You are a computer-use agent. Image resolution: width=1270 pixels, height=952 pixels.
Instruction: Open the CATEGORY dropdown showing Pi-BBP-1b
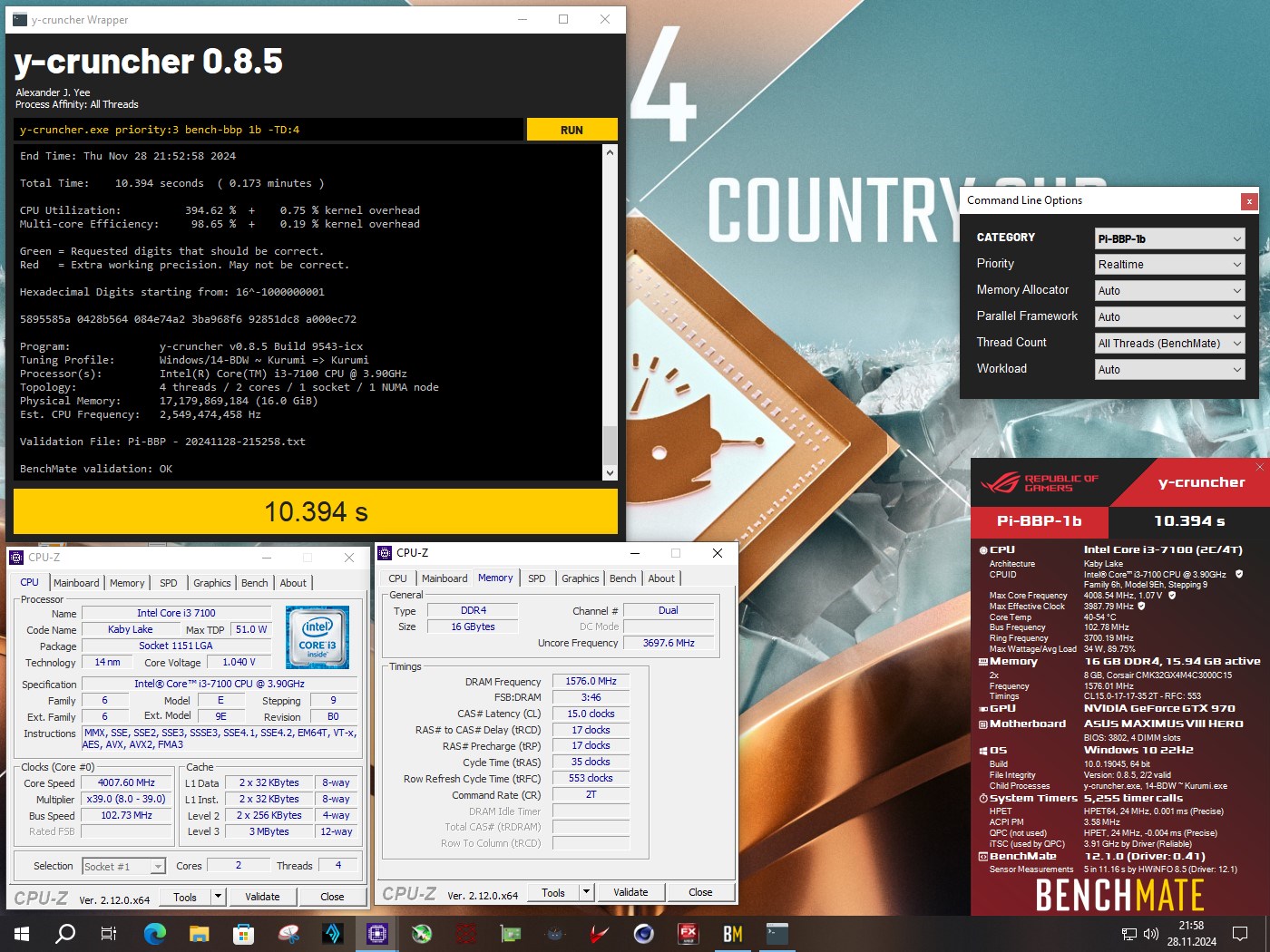pyautogui.click(x=1169, y=238)
